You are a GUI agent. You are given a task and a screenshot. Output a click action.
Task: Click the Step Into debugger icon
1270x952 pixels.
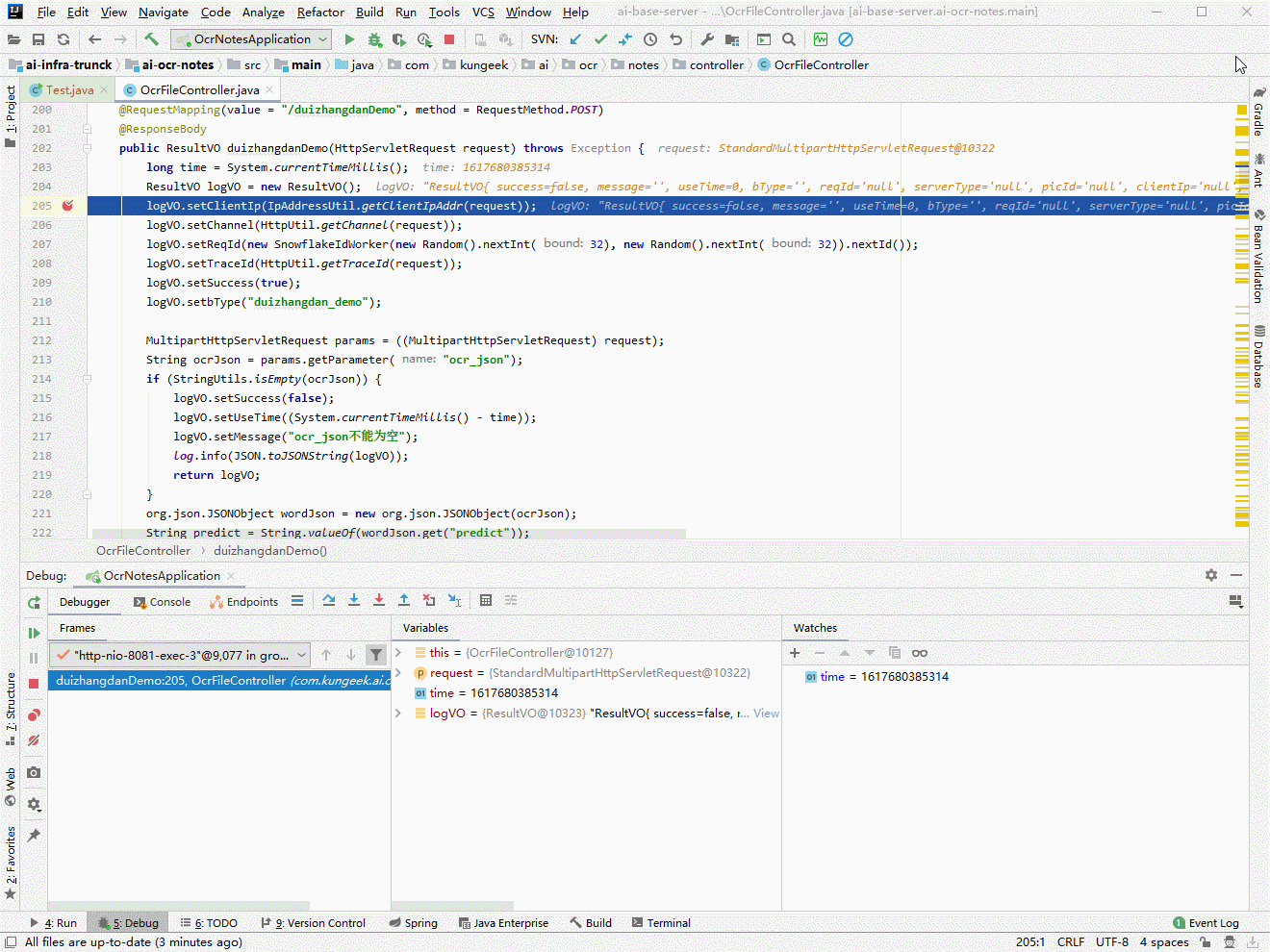tap(354, 600)
